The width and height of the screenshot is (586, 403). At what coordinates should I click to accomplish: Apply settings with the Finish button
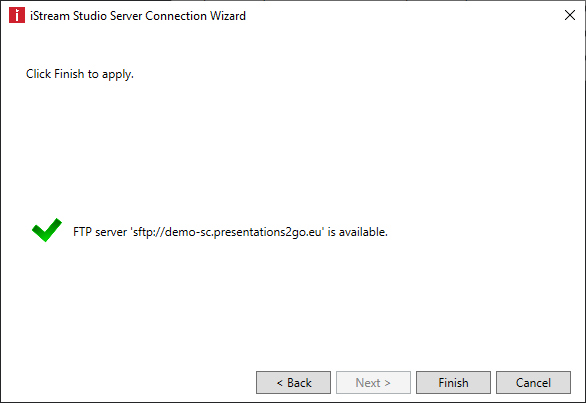point(453,382)
